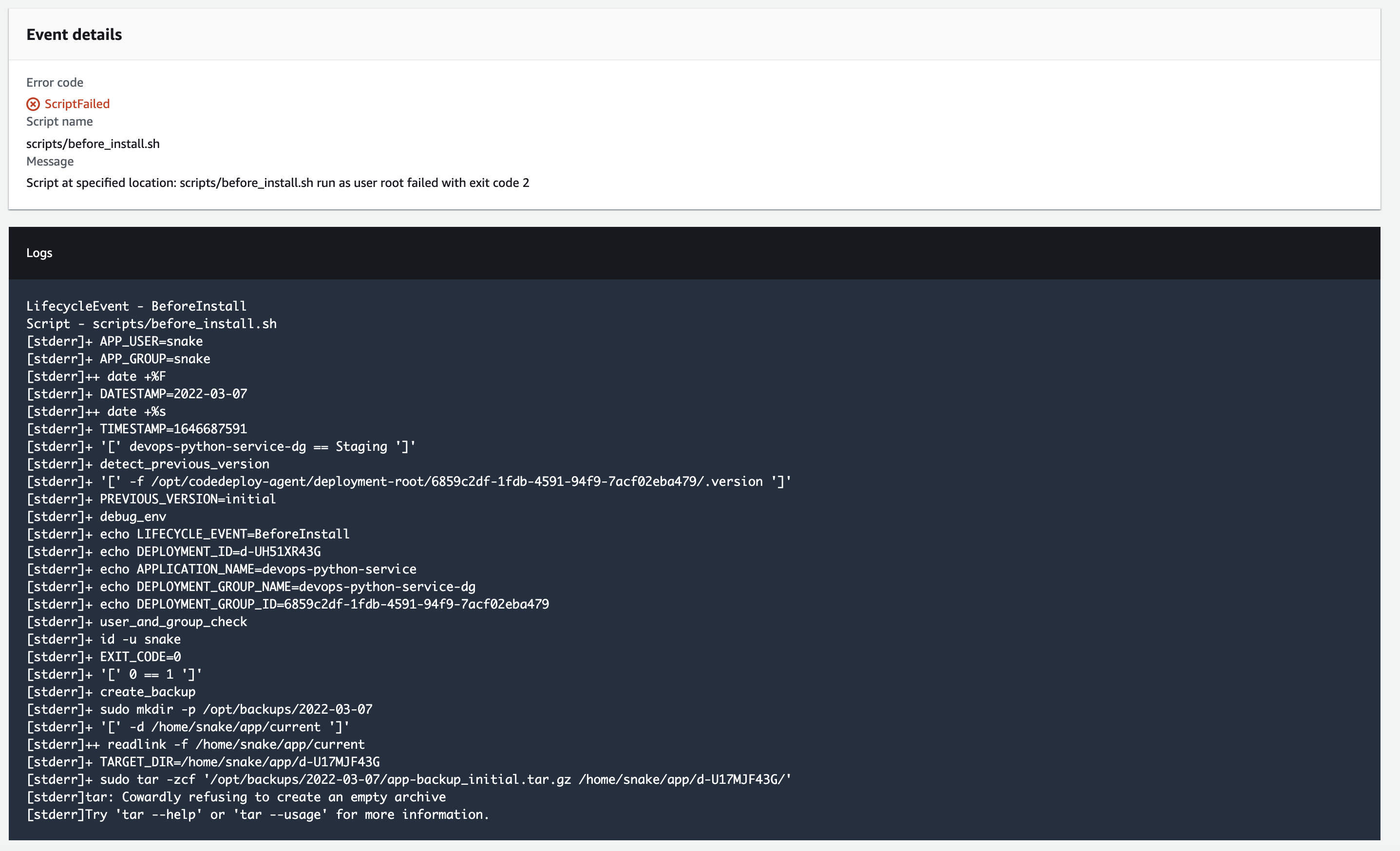This screenshot has height=851, width=1400.
Task: Click the Event details heading
Action: 74,35
